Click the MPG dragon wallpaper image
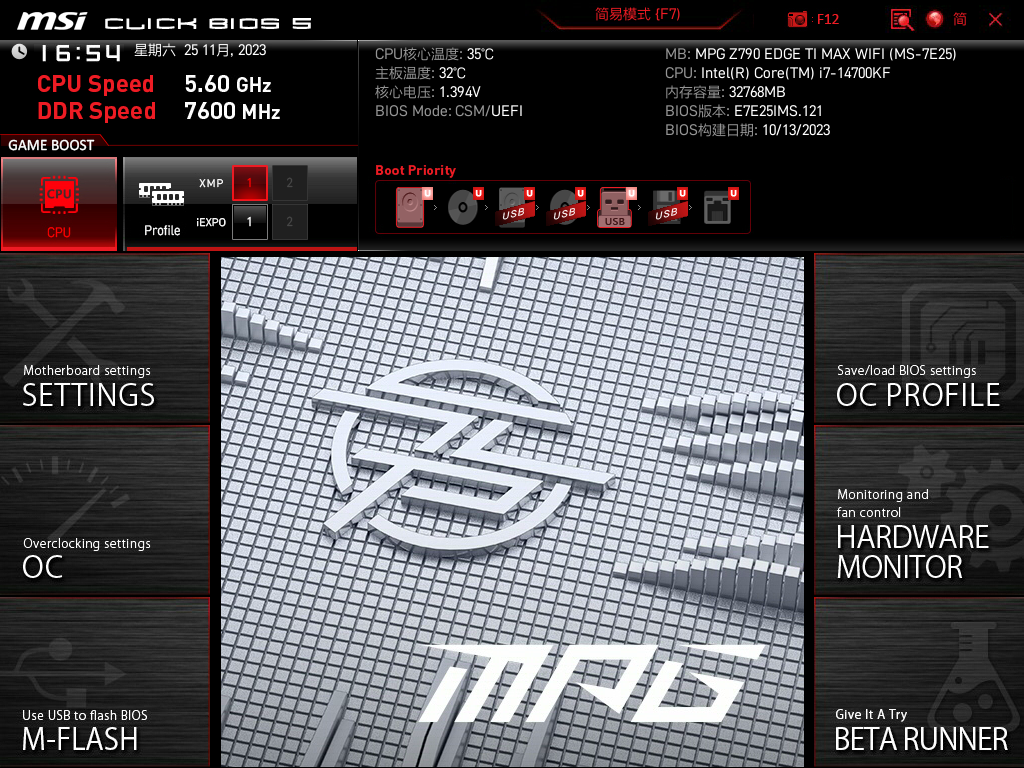The image size is (1024, 768). click(x=512, y=511)
